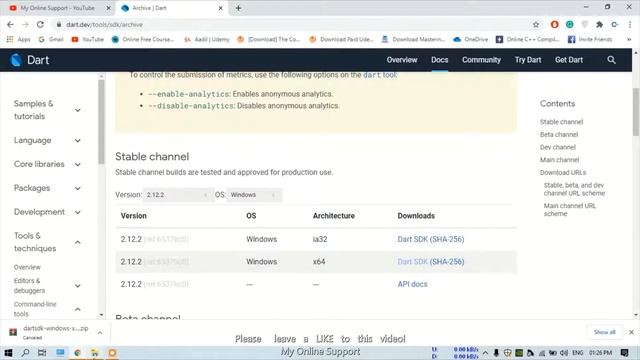Open the Apps bookmarks shortcut

tap(19, 39)
